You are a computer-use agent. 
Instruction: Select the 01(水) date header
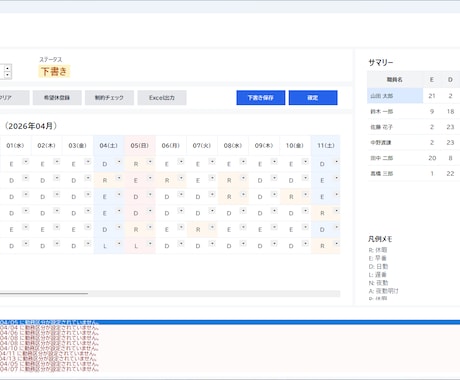click(15, 146)
